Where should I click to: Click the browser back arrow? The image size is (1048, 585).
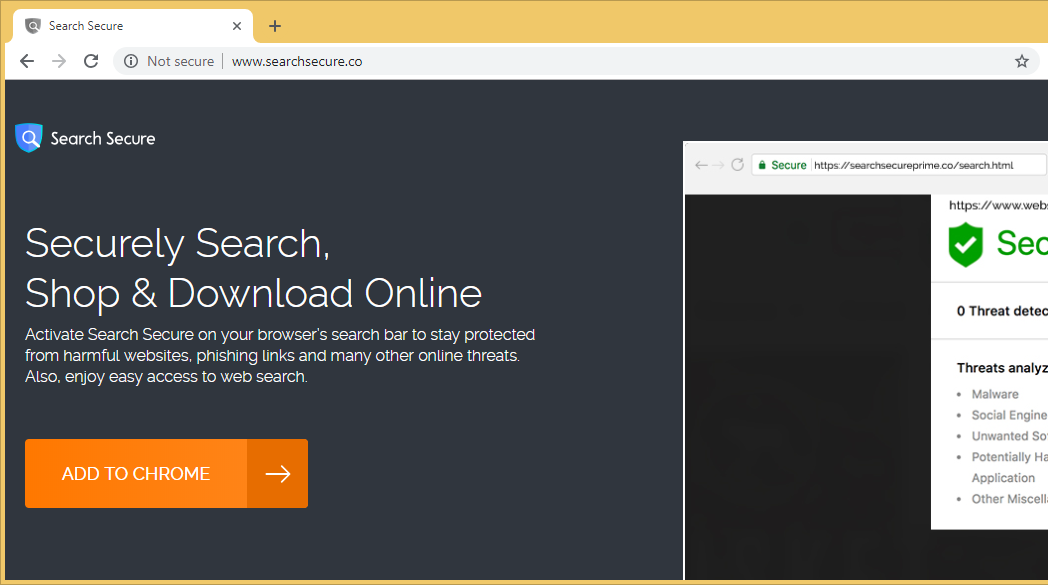click(27, 61)
